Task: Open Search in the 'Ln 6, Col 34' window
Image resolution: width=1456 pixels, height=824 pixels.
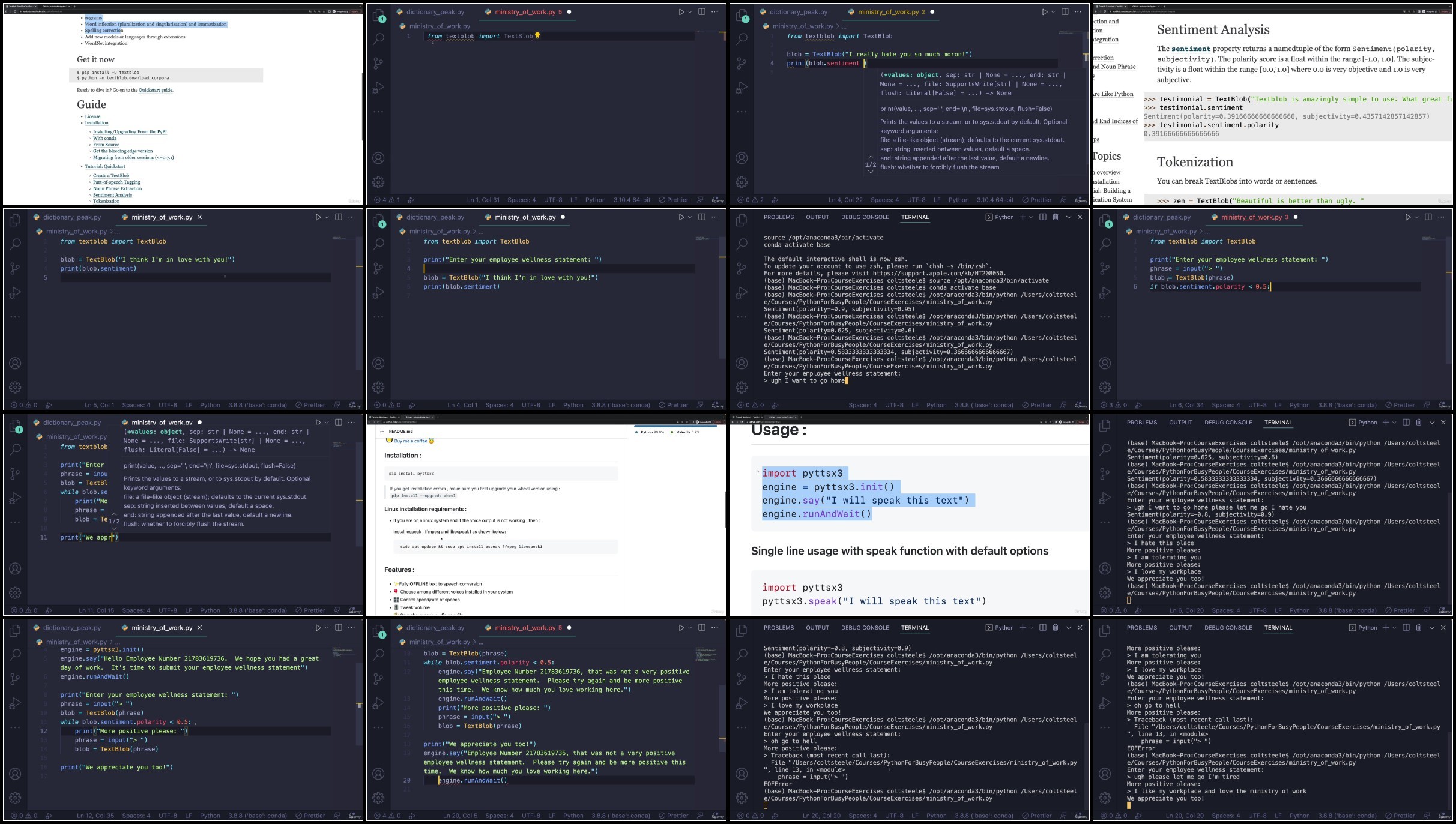Action: click(1105, 244)
